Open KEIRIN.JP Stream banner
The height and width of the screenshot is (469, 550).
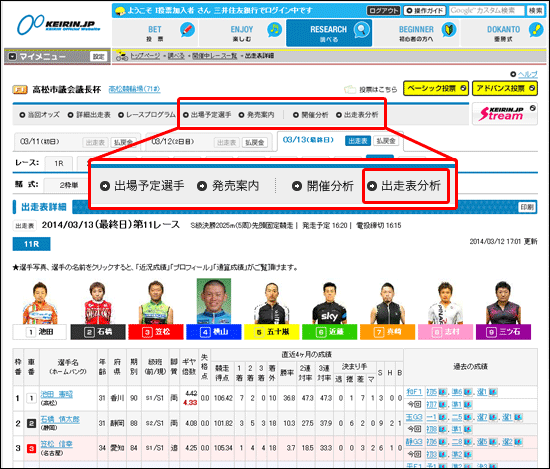(504, 114)
